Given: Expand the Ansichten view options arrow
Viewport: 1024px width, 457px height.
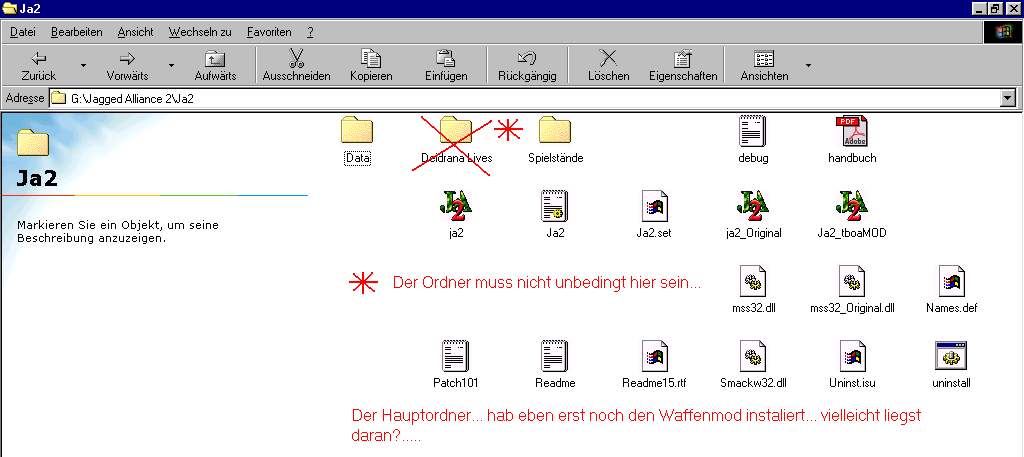Looking at the screenshot, I should [x=808, y=66].
